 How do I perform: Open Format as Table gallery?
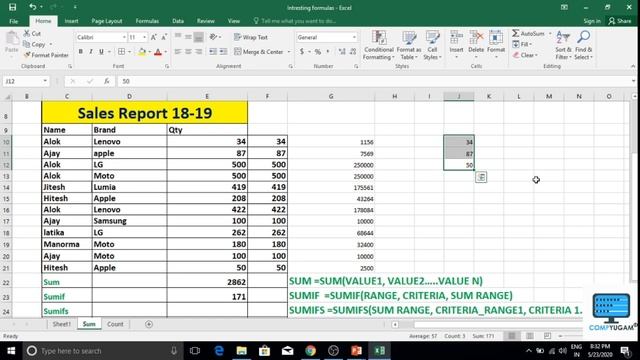pos(409,45)
